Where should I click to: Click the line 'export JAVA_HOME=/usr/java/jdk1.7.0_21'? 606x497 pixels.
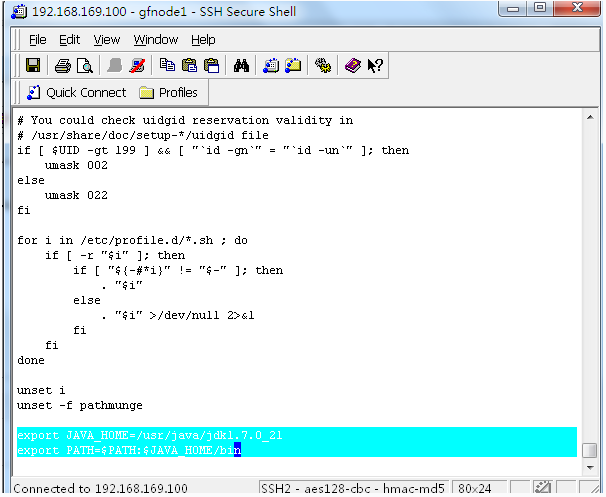click(150, 435)
